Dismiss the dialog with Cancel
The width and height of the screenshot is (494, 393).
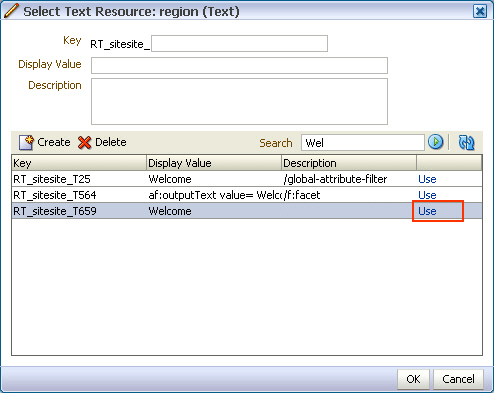click(x=458, y=379)
